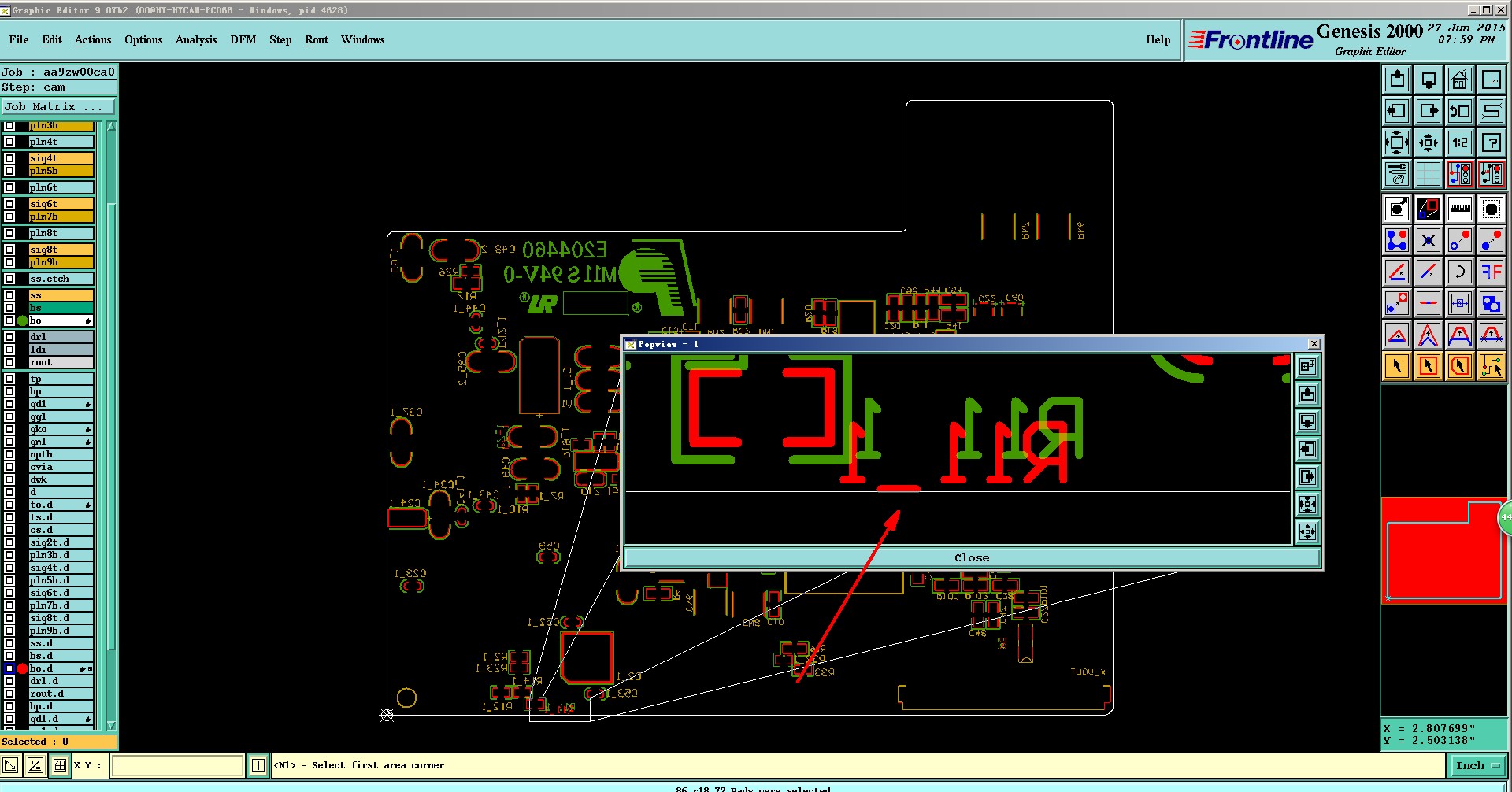Open the Actions menu
This screenshot has width=1512, height=792.
coord(93,39)
